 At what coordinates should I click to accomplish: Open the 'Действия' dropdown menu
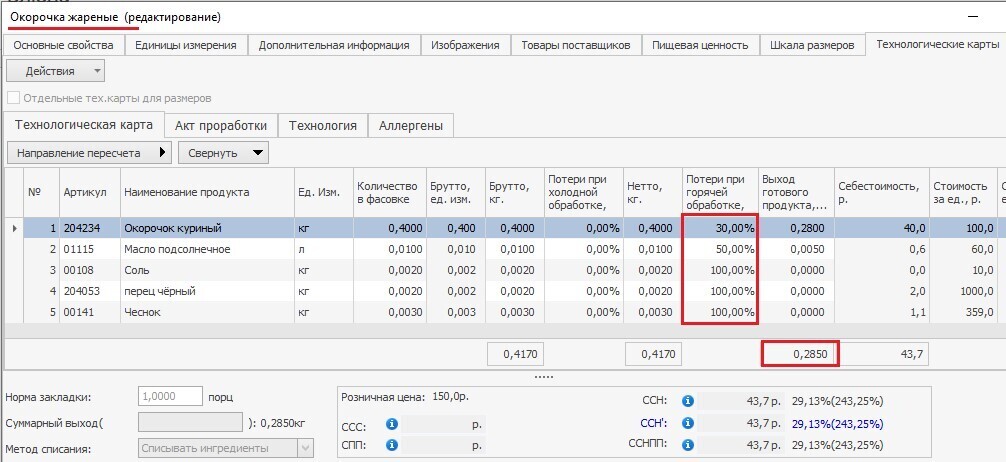(55, 71)
